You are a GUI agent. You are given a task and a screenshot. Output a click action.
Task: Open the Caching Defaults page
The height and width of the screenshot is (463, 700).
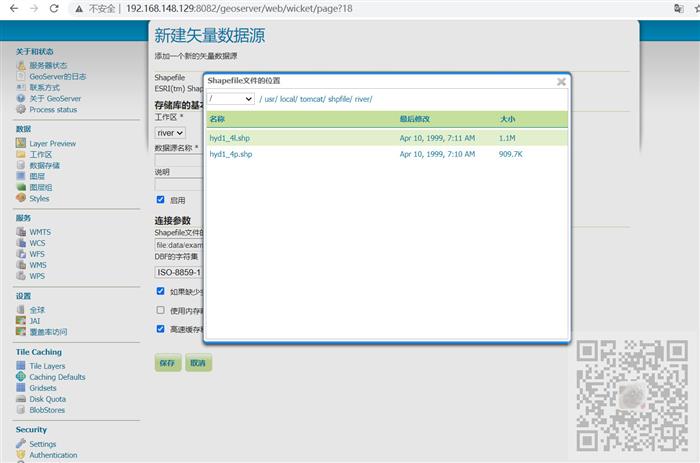tap(57, 377)
